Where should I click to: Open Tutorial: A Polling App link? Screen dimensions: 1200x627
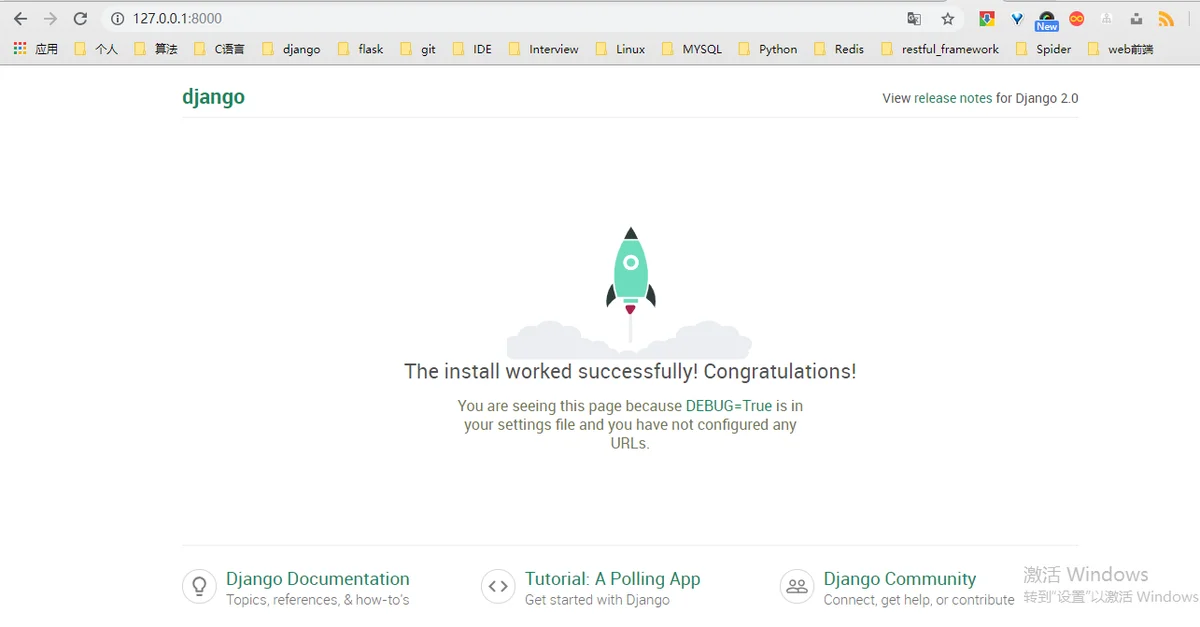point(612,579)
